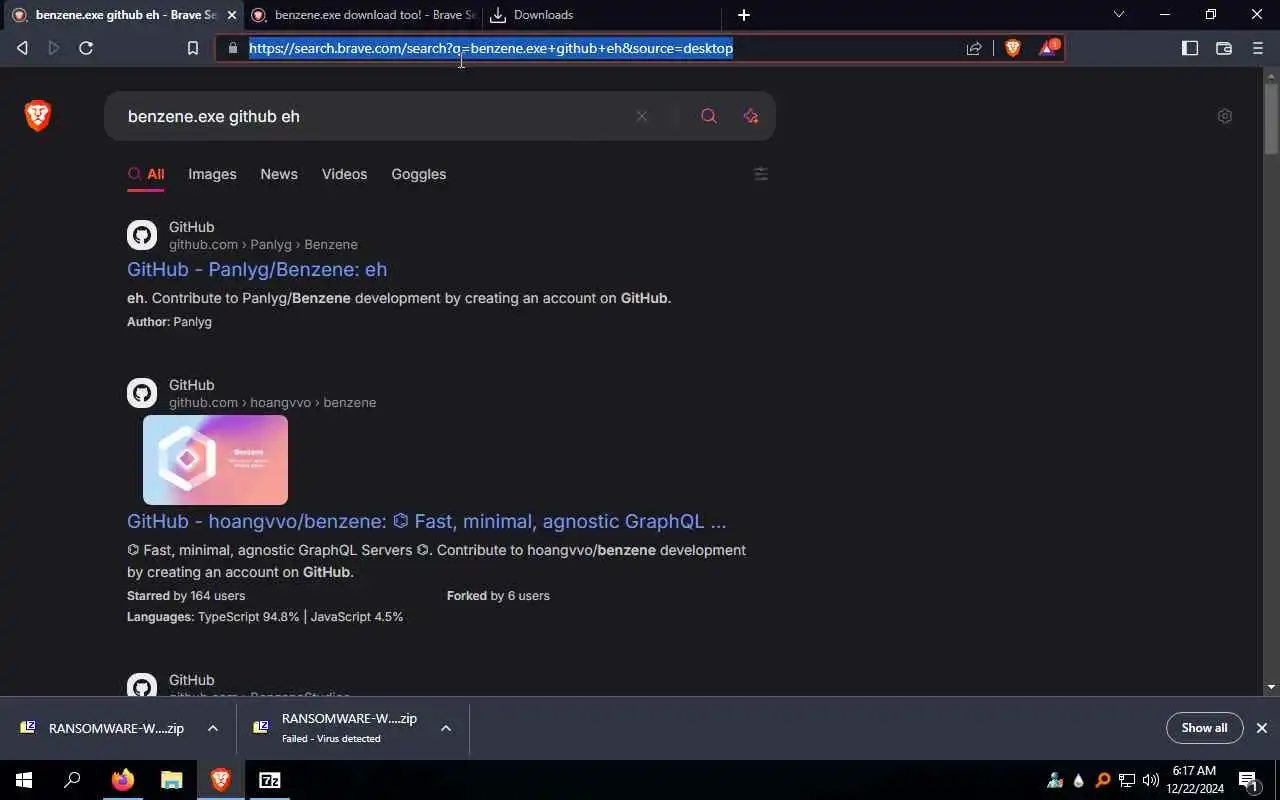
Task: Expand options for first RANSOMWARE zip download
Action: 212,728
